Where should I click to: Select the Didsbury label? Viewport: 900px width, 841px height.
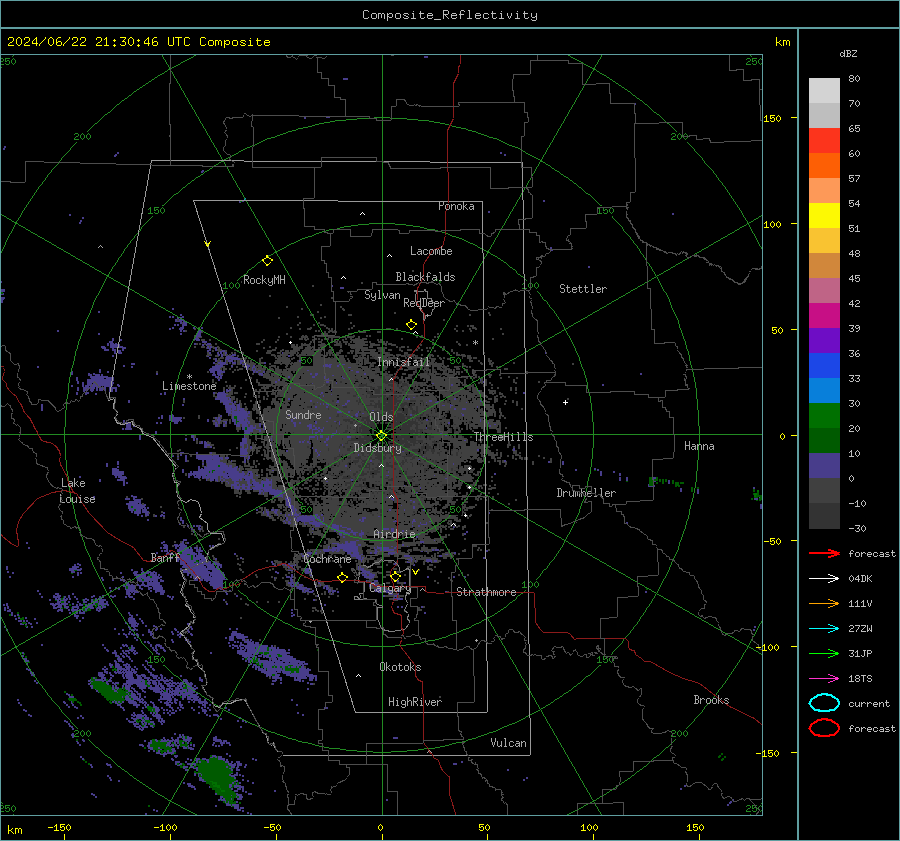point(377,448)
